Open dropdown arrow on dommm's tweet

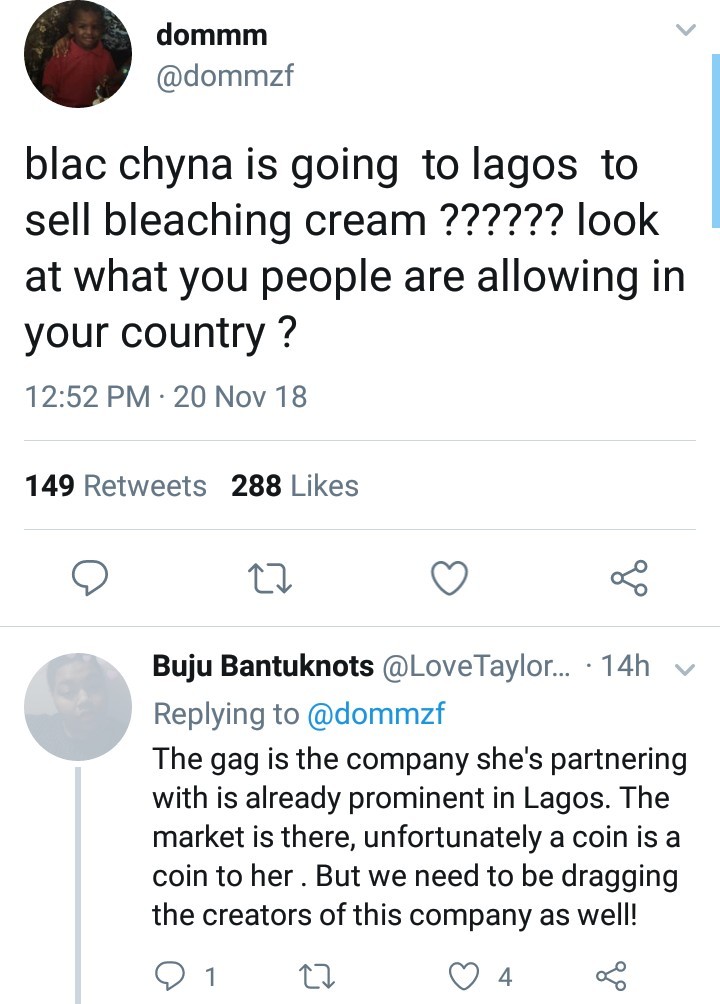685,31
